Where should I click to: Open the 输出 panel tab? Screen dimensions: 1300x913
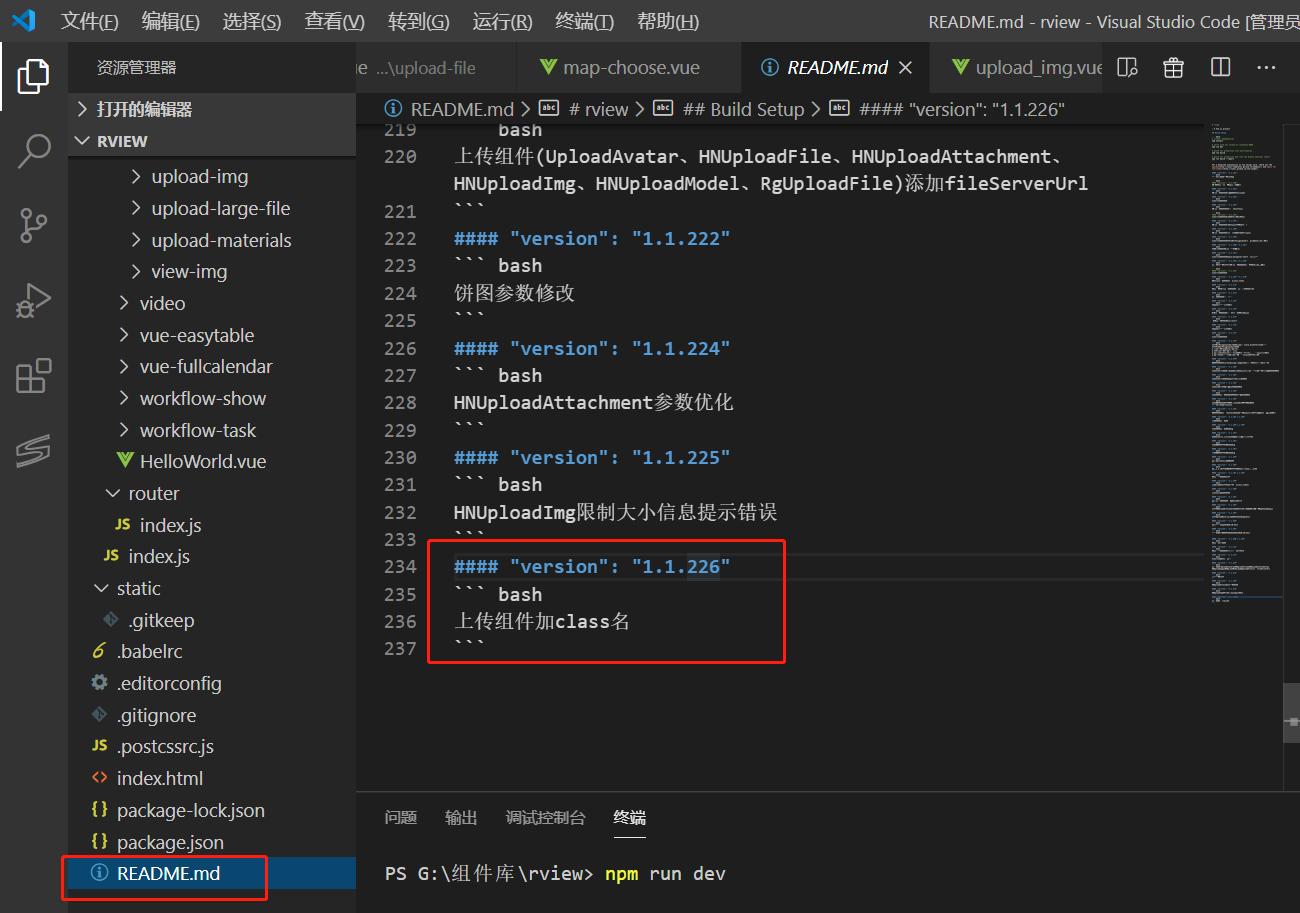[x=461, y=817]
